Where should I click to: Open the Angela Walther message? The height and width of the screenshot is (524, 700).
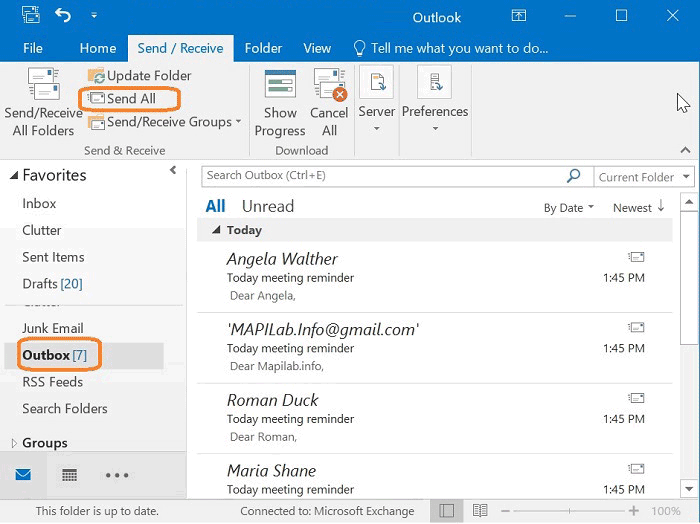(x=435, y=277)
